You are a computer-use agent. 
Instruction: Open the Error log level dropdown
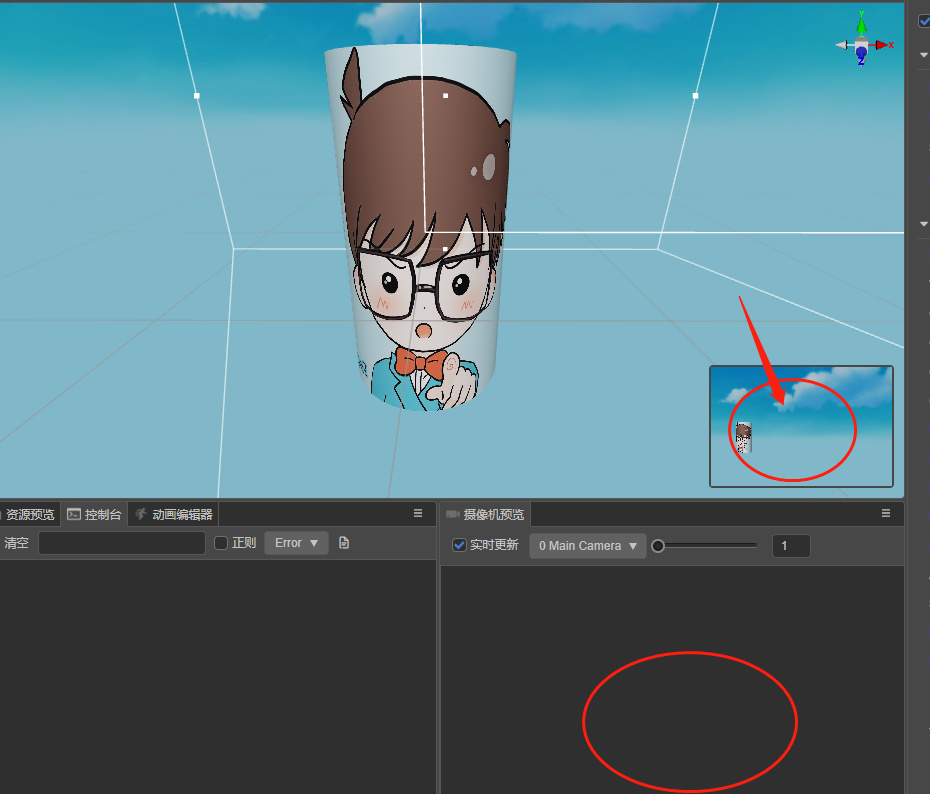click(297, 543)
